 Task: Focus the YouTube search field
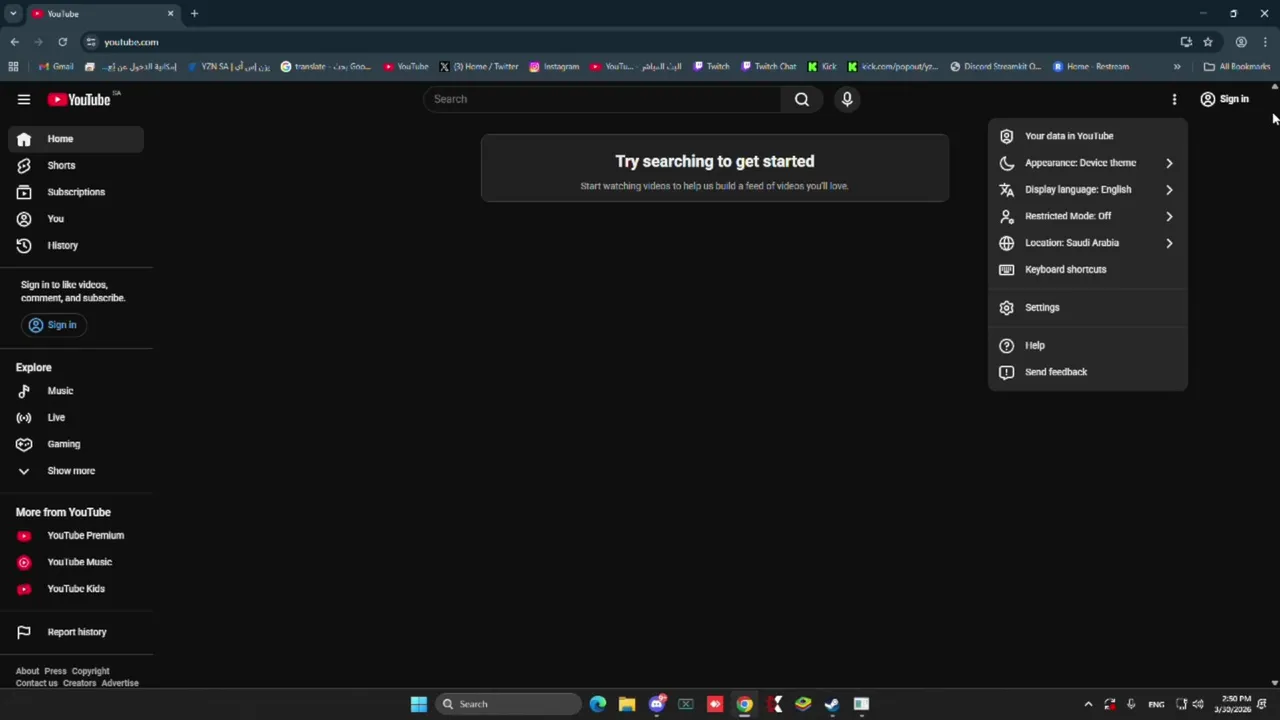tap(603, 99)
